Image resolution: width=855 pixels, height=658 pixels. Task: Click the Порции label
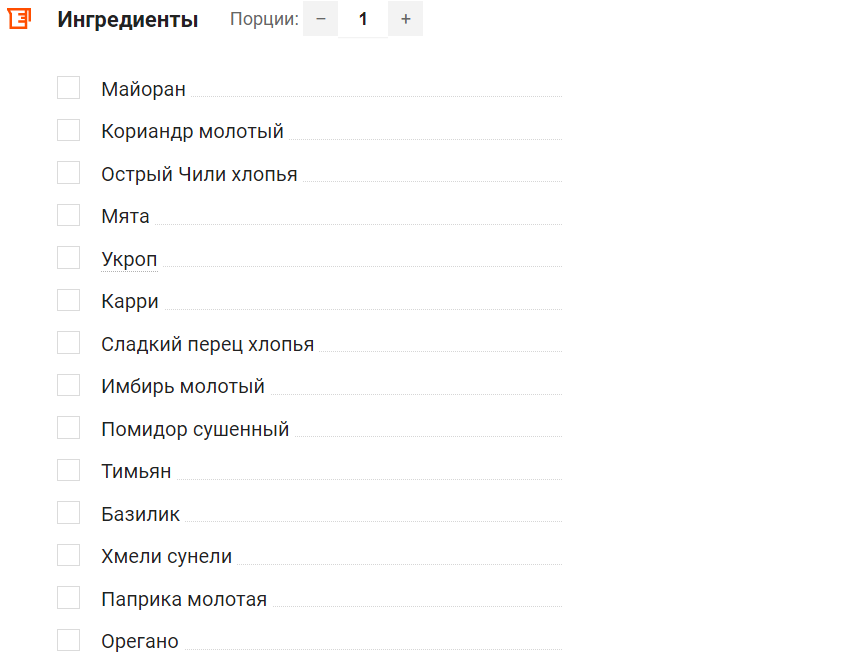pyautogui.click(x=264, y=19)
